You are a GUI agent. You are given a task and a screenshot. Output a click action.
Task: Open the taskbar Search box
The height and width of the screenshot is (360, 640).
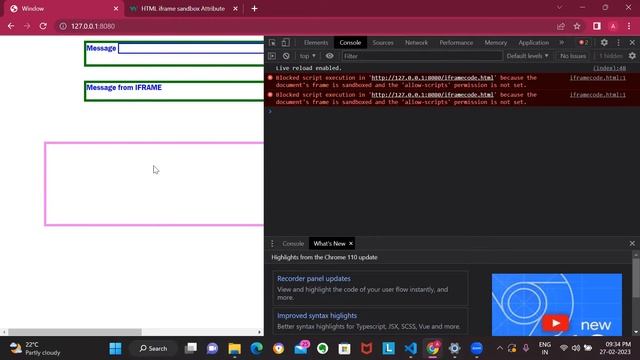coord(153,349)
